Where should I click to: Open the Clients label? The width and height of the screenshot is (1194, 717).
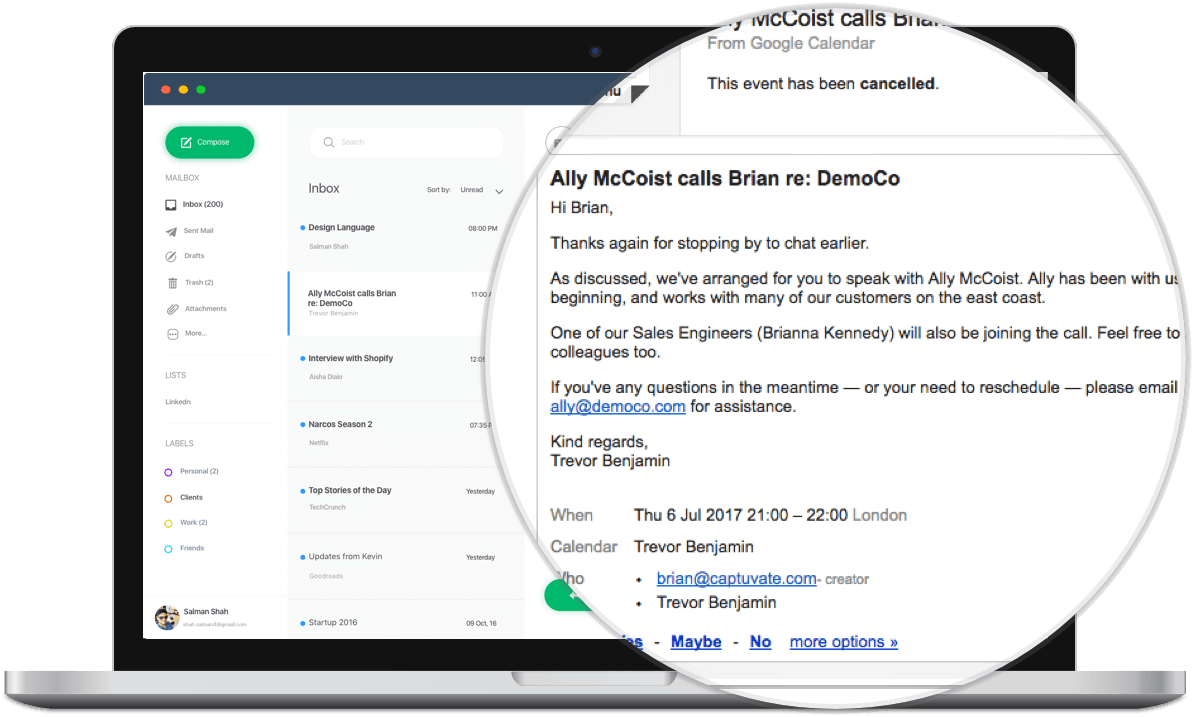pyautogui.click(x=191, y=498)
